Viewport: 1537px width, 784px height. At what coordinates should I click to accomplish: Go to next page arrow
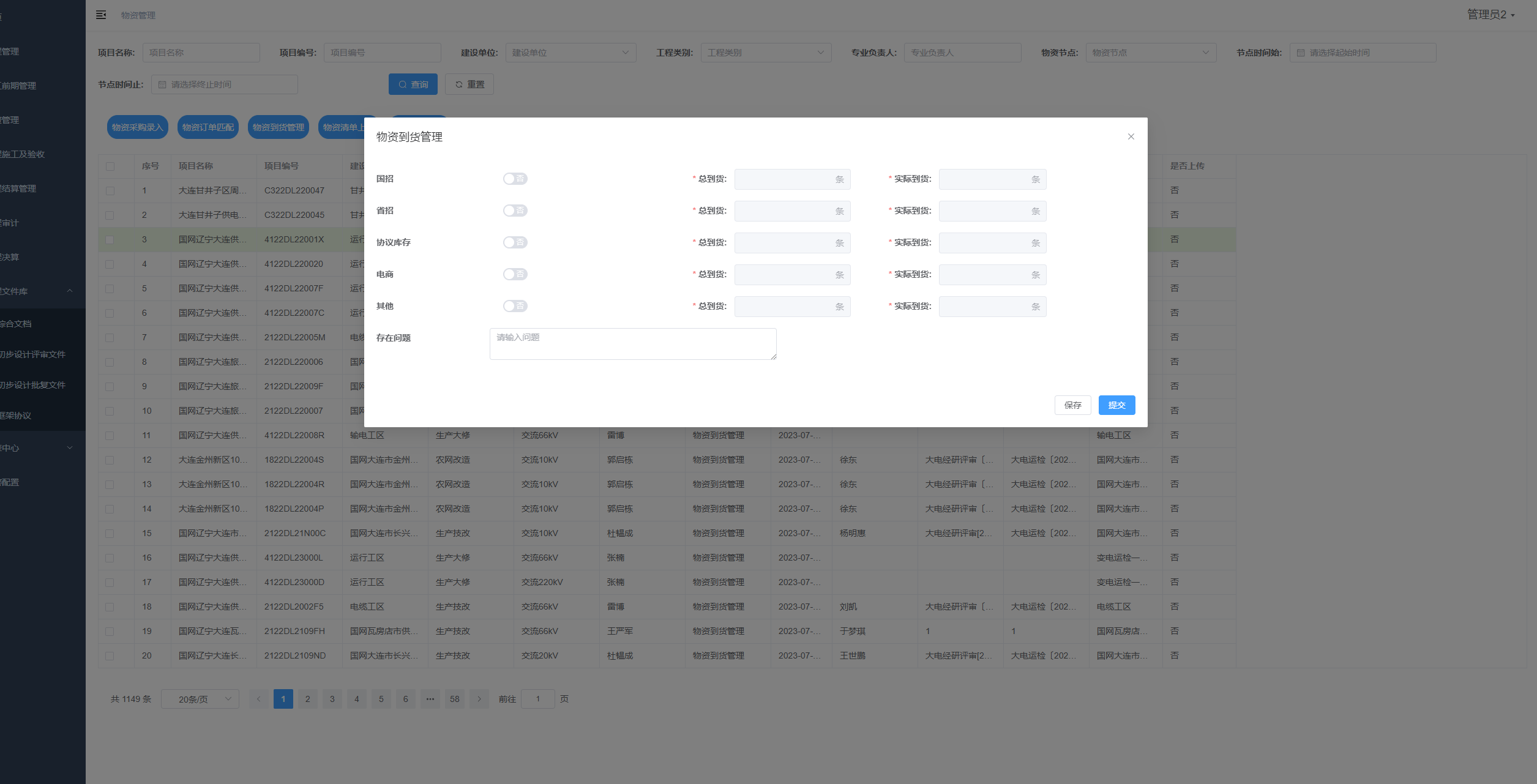click(x=479, y=699)
